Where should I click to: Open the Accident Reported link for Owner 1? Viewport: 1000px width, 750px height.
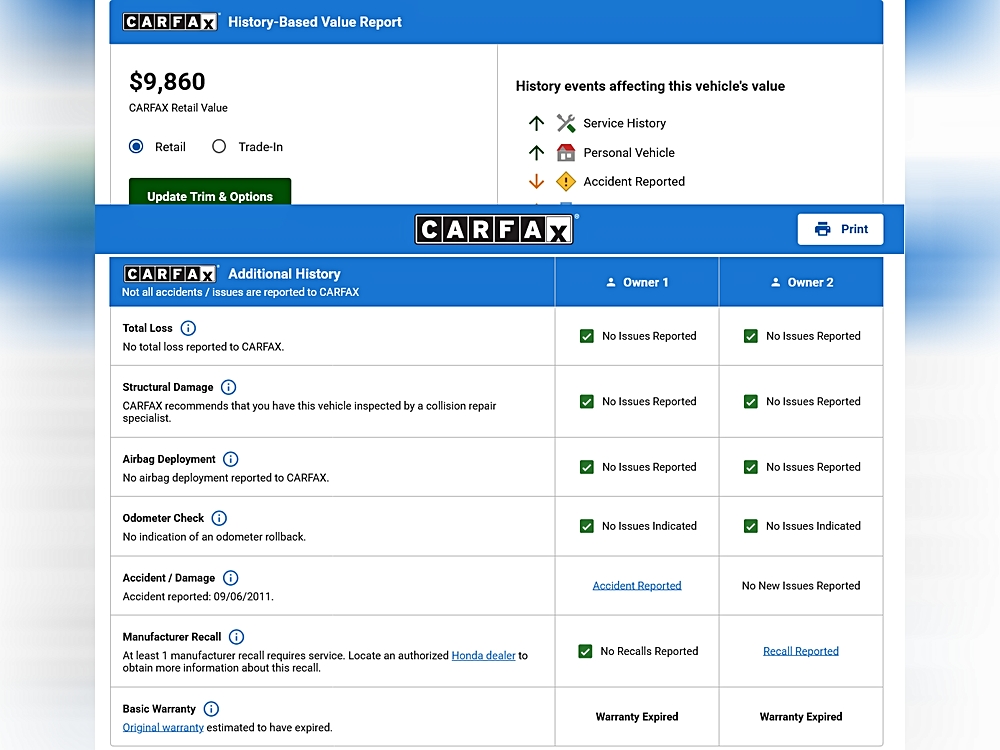[636, 585]
